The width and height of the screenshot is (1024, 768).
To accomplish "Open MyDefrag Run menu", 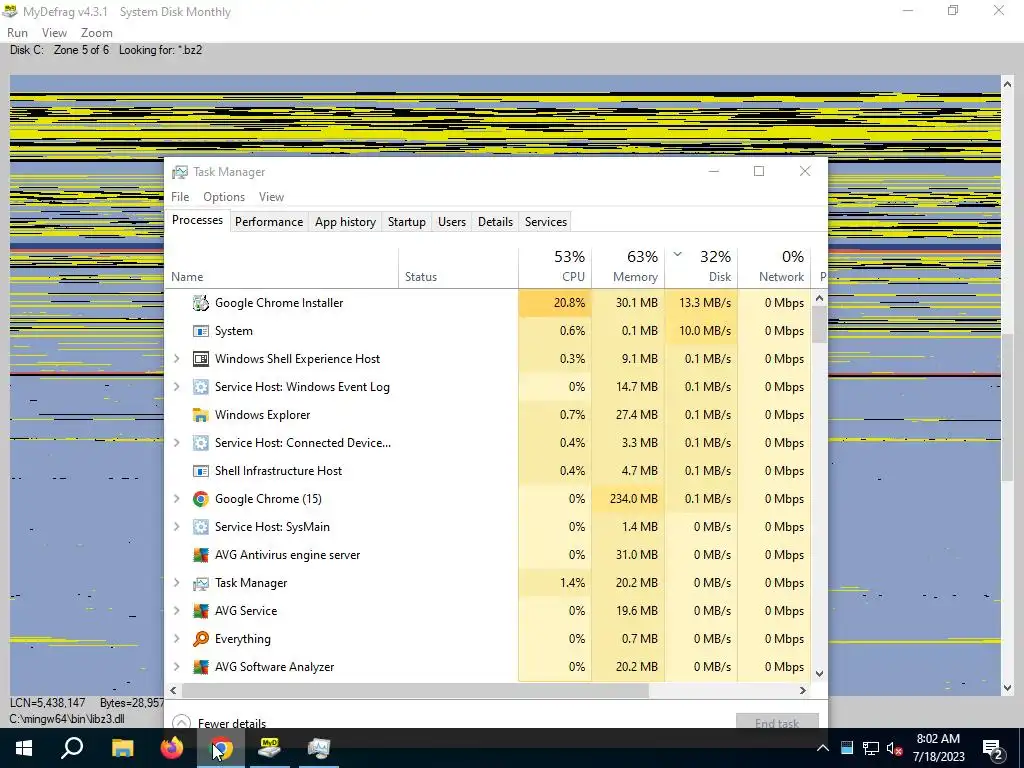I will pyautogui.click(x=18, y=33).
